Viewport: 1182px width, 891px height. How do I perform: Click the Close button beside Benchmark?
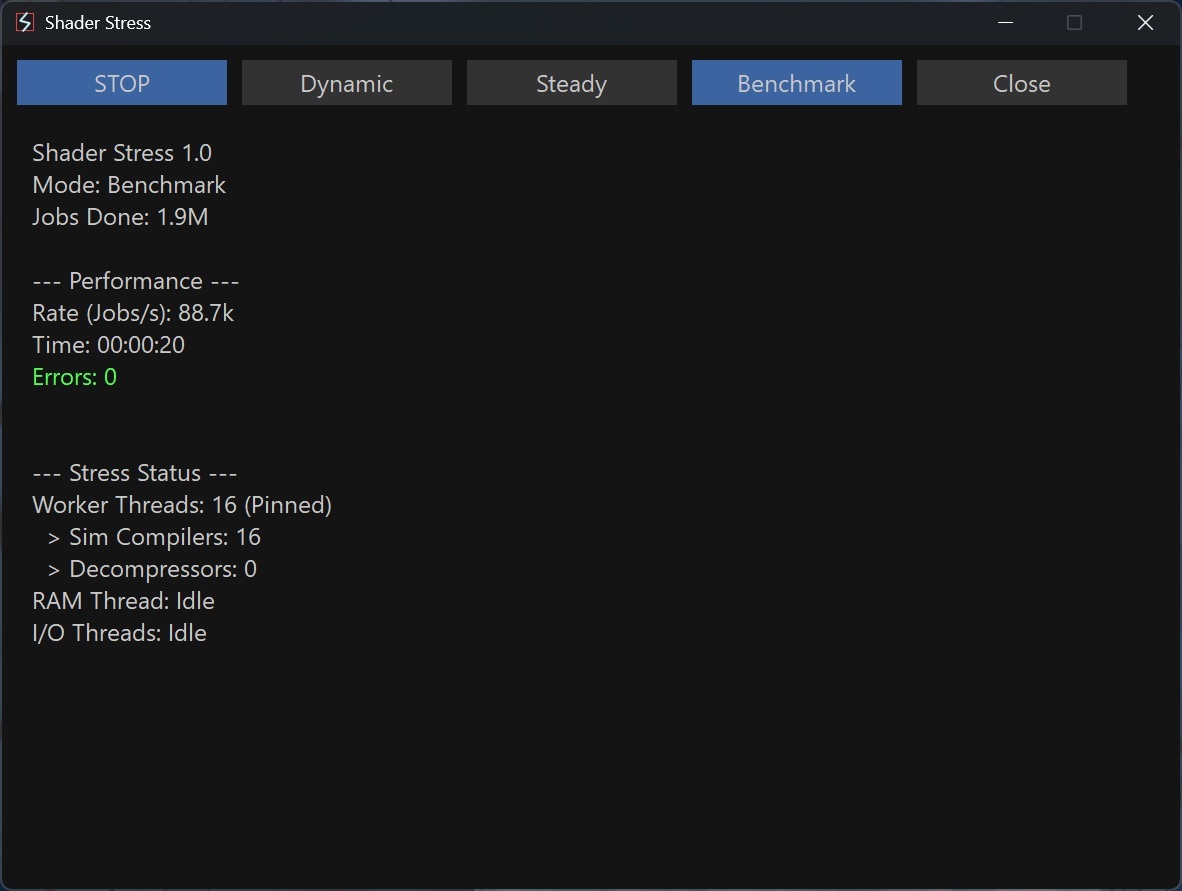[1021, 83]
